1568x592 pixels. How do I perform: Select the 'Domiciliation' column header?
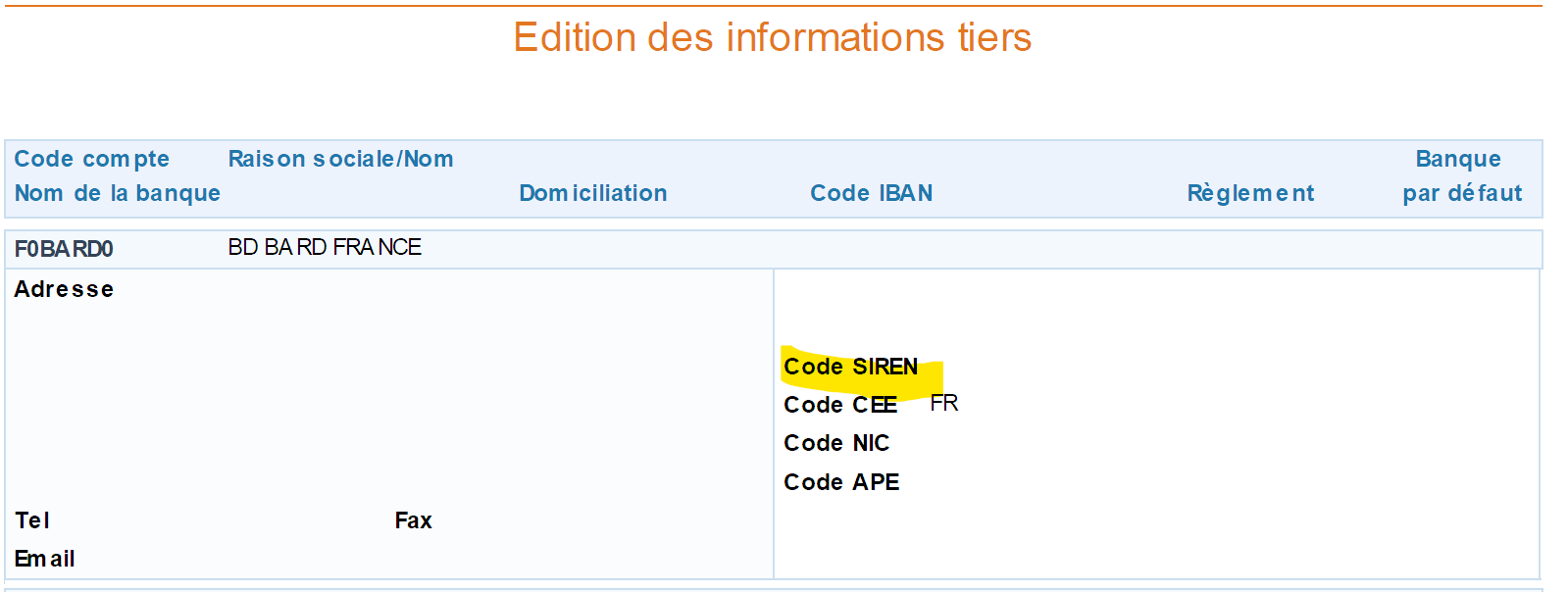[x=592, y=193]
